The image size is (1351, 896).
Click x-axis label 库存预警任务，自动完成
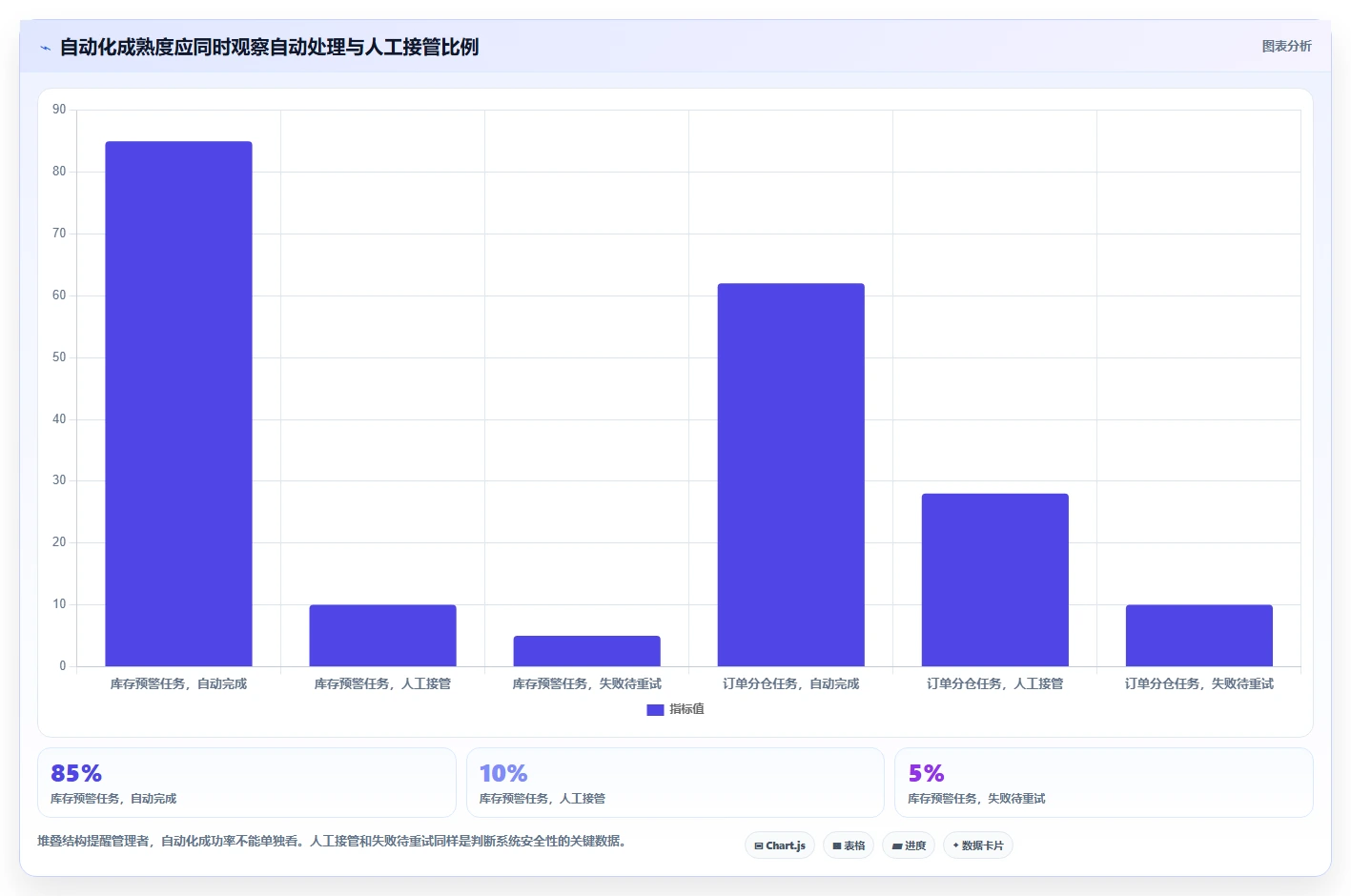click(178, 683)
